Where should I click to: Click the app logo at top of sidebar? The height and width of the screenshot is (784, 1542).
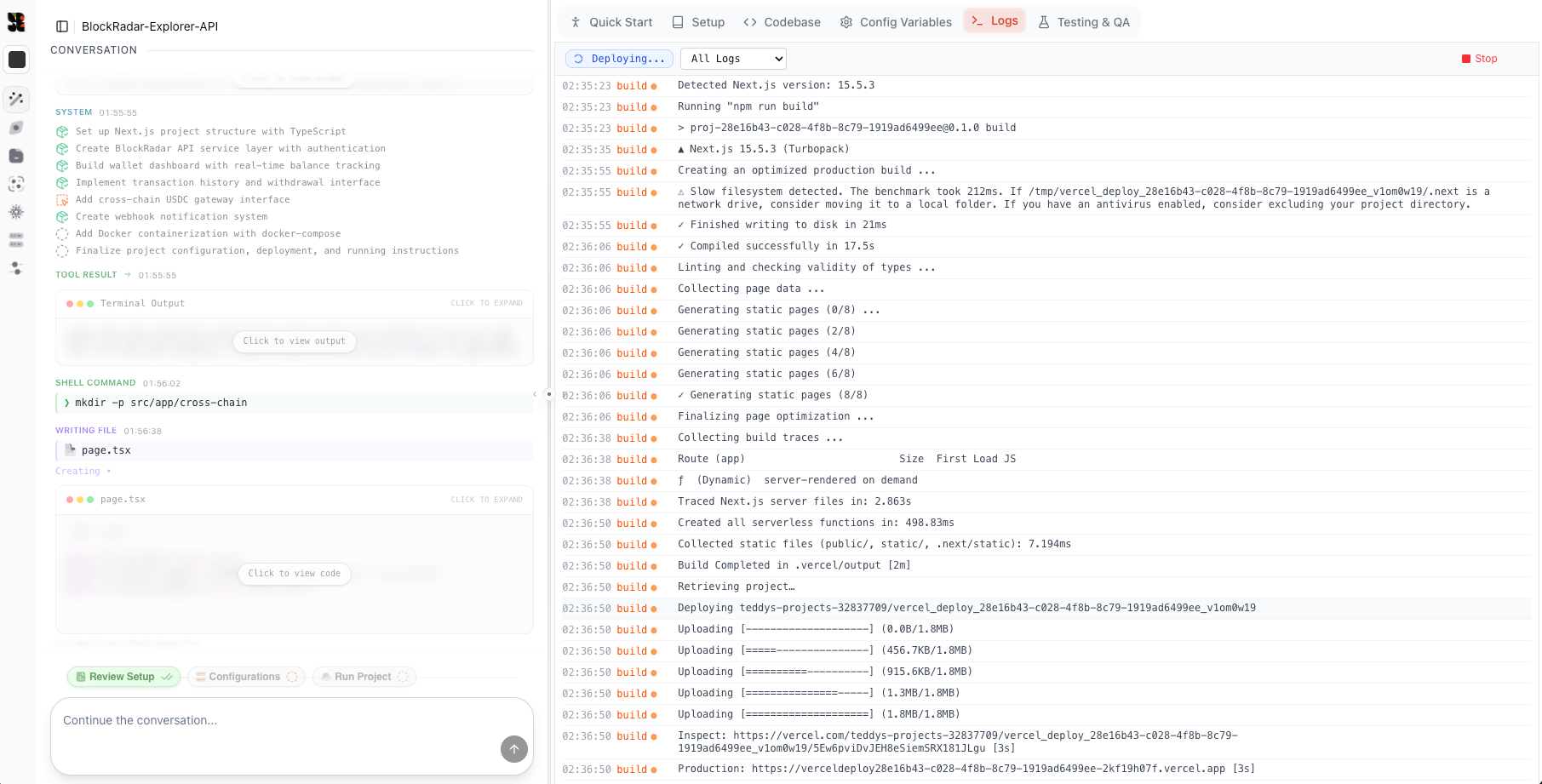pos(16,22)
